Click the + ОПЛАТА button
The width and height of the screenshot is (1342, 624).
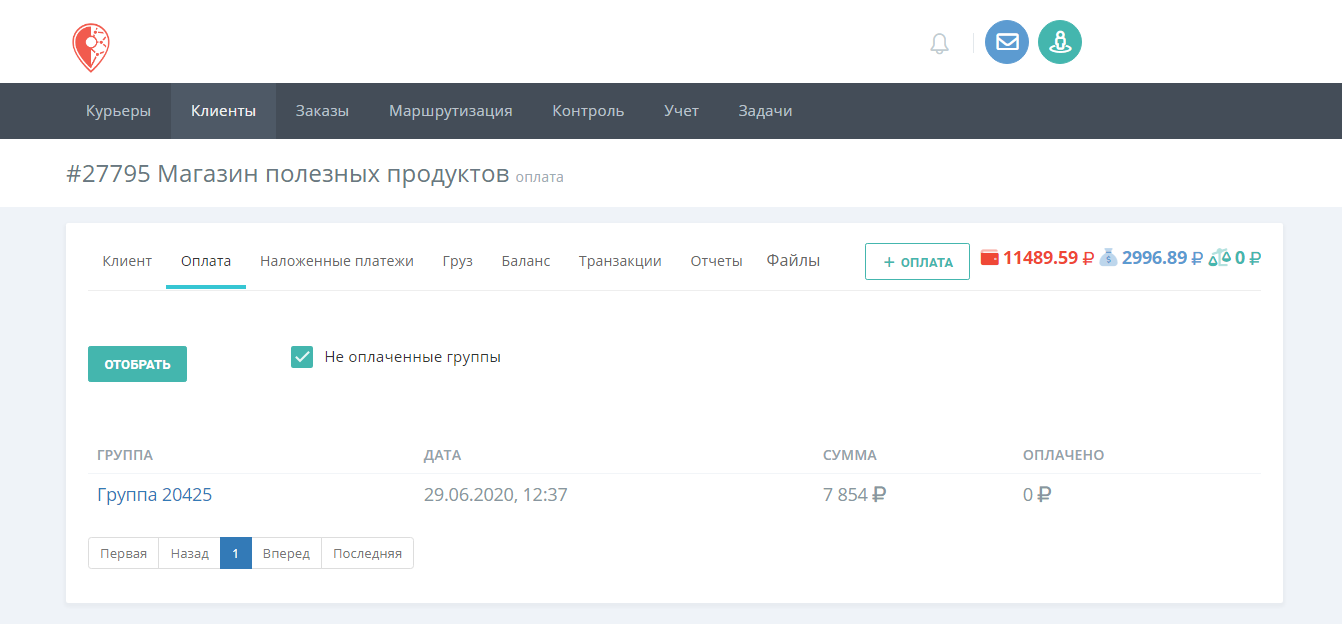917,262
